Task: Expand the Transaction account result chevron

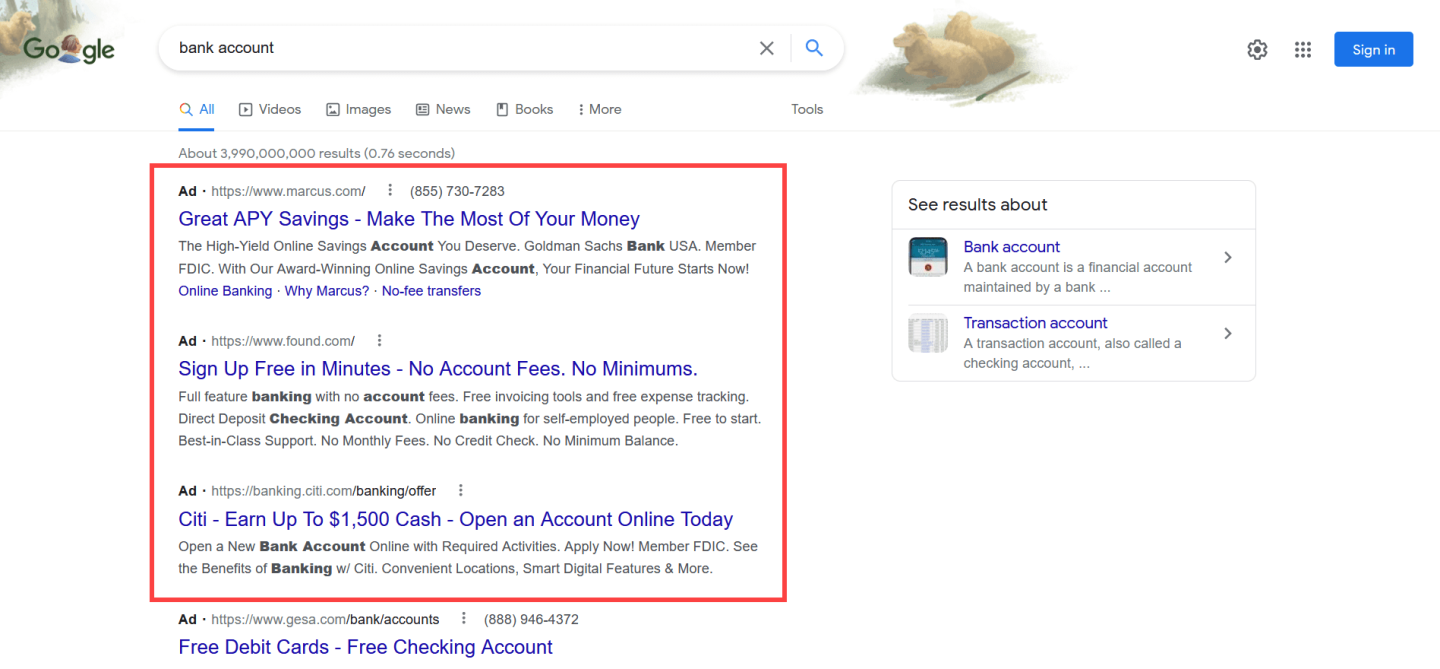Action: (x=1228, y=334)
